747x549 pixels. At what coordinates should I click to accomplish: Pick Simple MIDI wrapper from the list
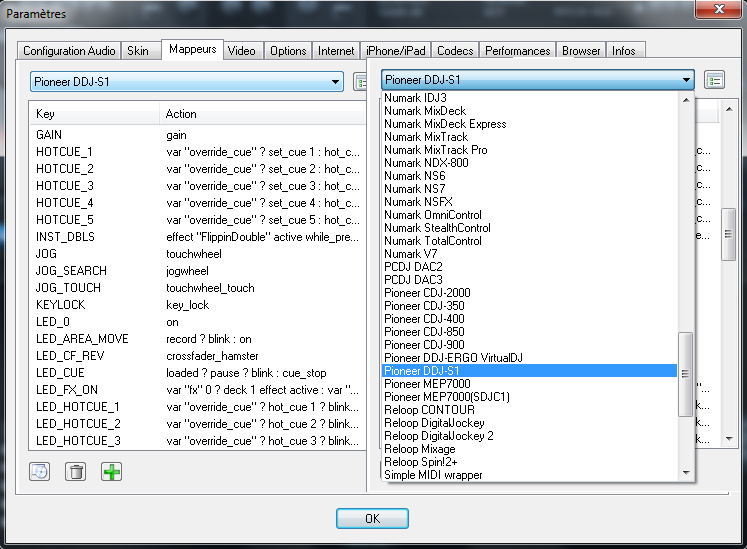click(433, 475)
